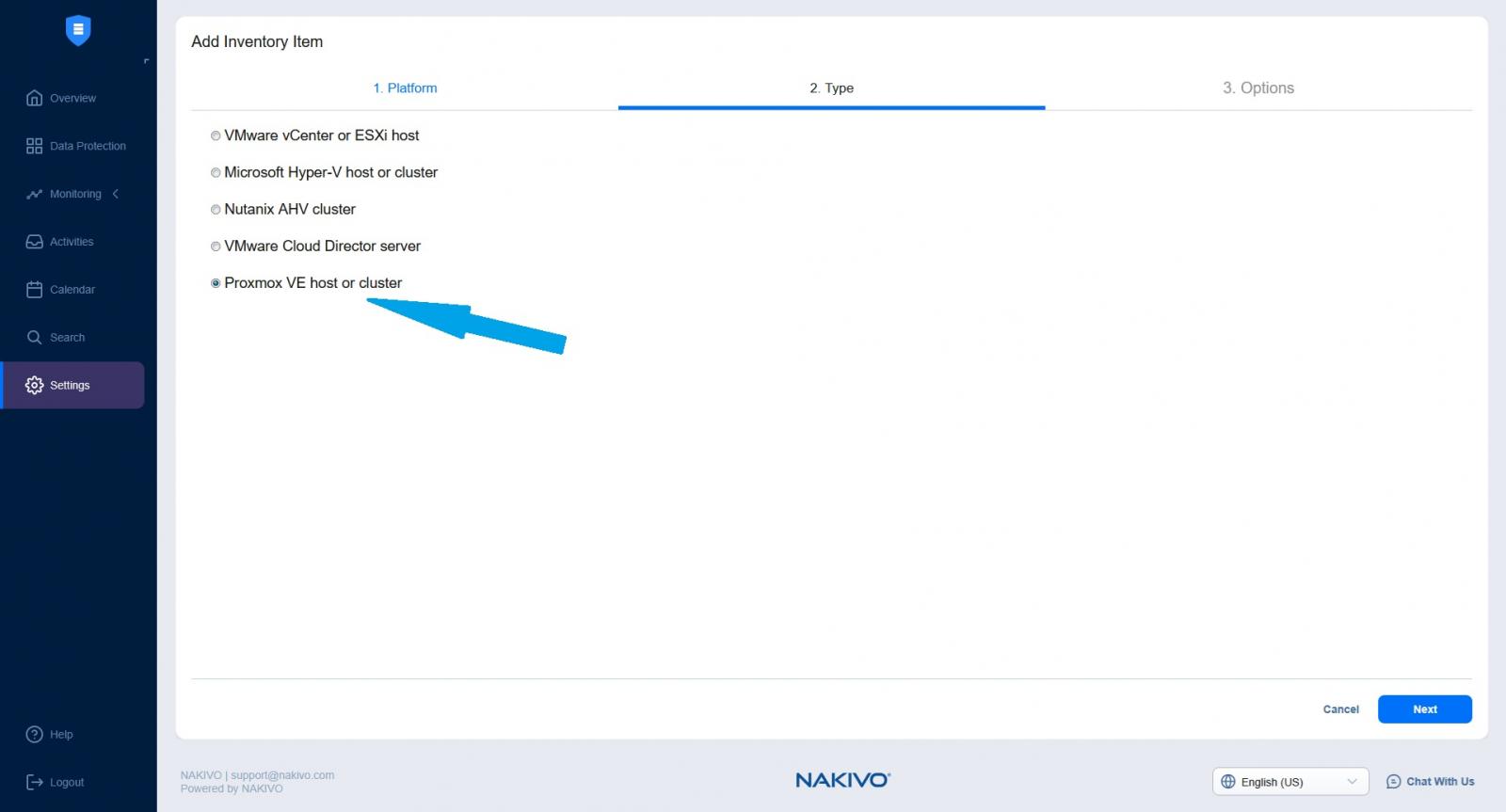Viewport: 1506px width, 812px height.
Task: Click the Data Protection grid icon
Action: pos(35,146)
